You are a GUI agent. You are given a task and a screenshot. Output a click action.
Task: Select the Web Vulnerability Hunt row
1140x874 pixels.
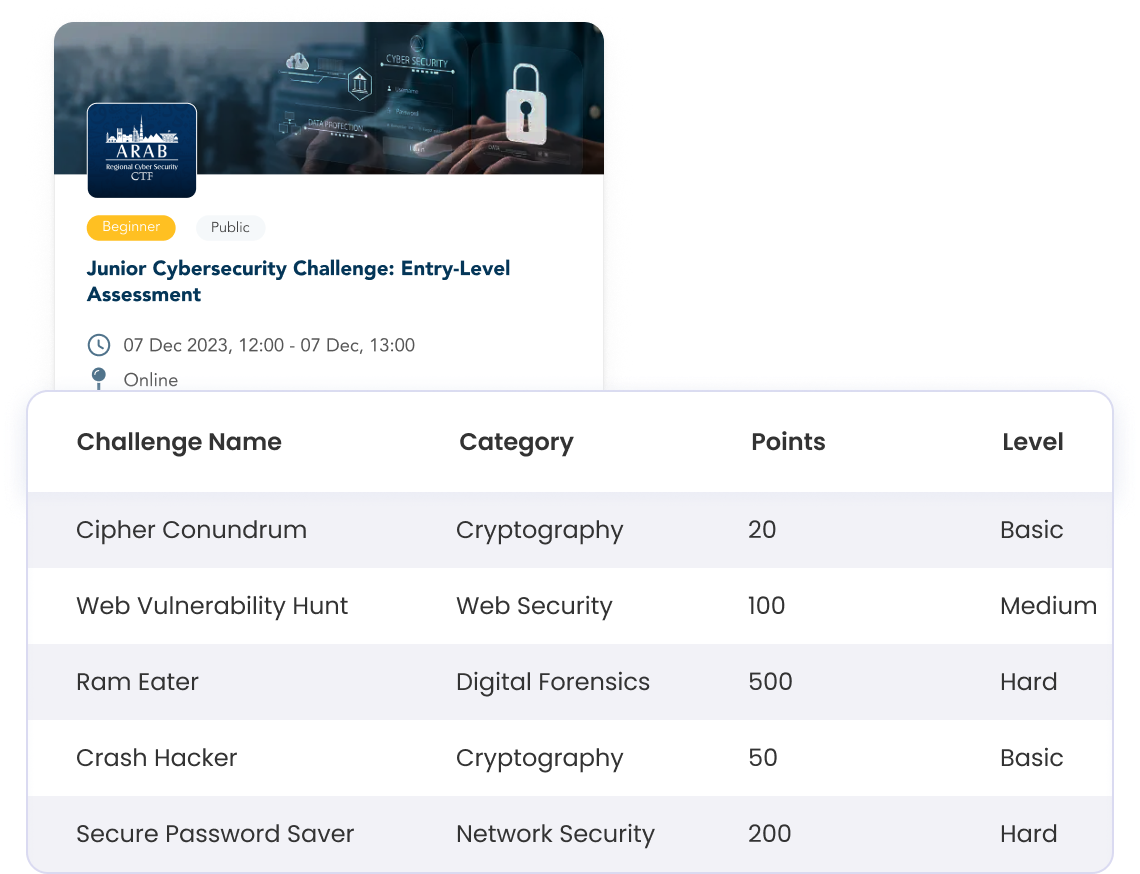[212, 606]
